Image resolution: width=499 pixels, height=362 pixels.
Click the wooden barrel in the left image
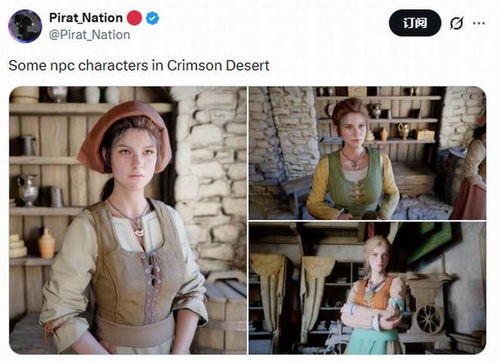click(220, 313)
